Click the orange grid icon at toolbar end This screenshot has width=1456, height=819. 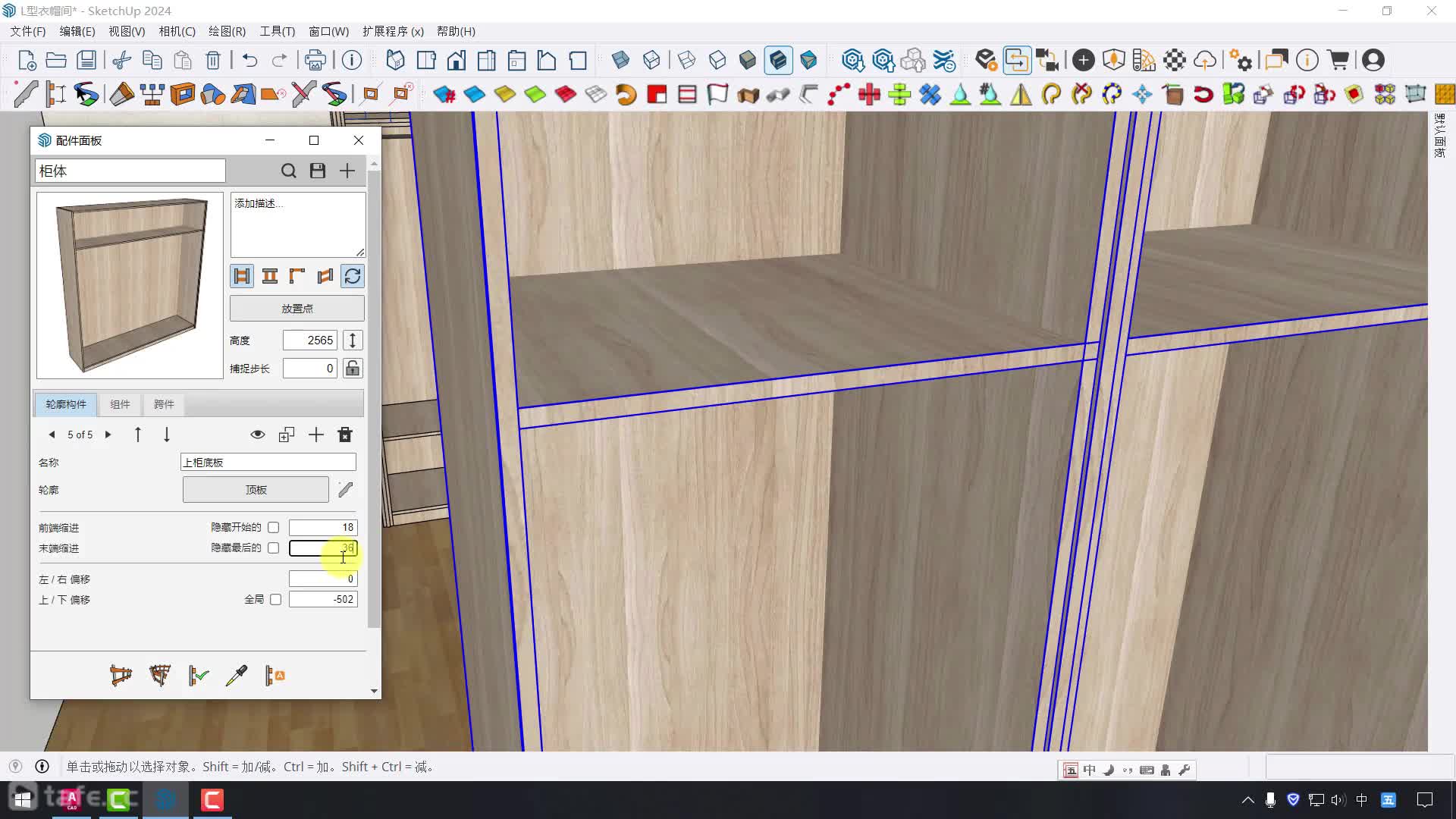(x=1445, y=94)
